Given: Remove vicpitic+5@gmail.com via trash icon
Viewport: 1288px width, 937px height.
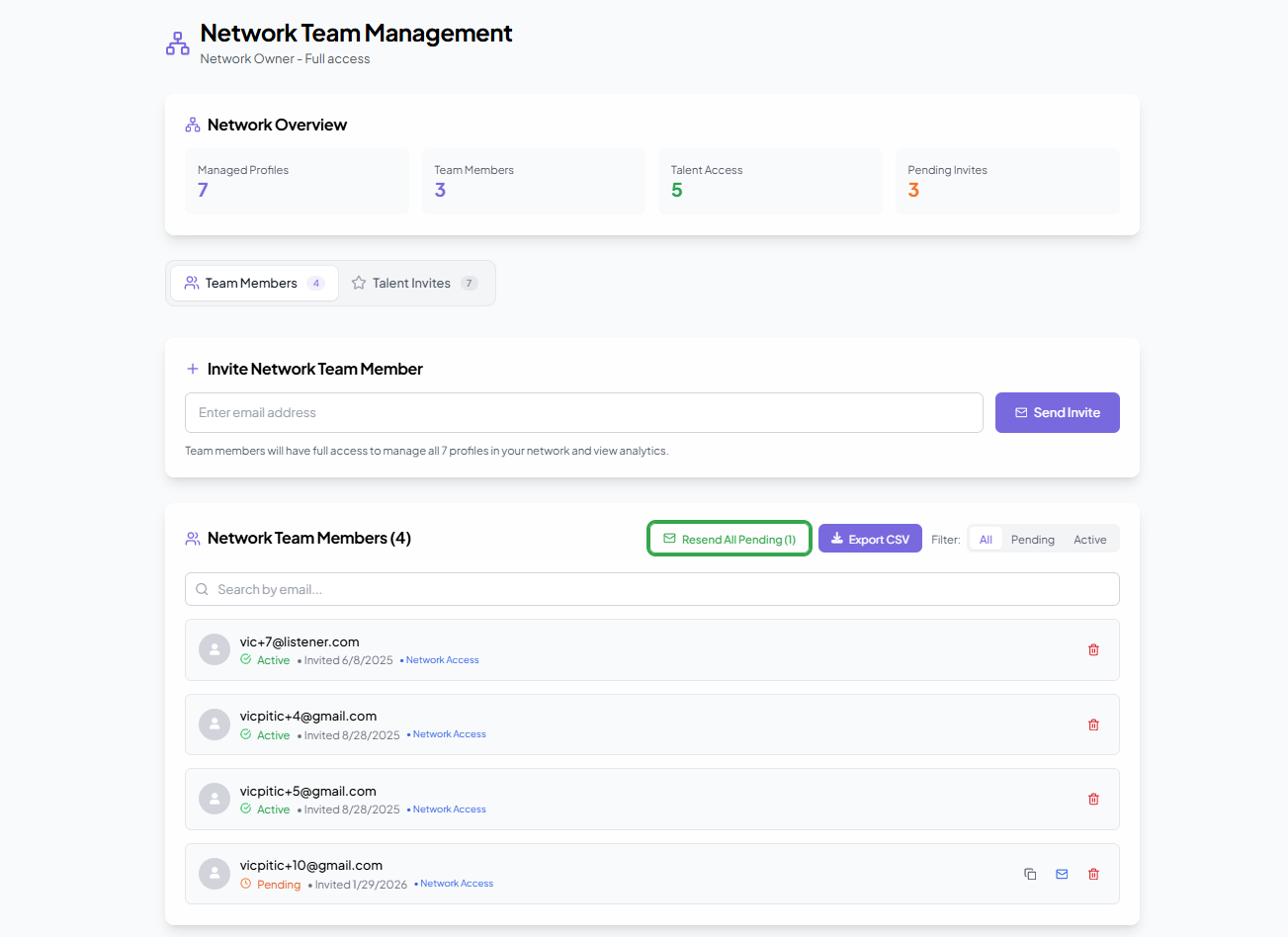Looking at the screenshot, I should [1093, 799].
